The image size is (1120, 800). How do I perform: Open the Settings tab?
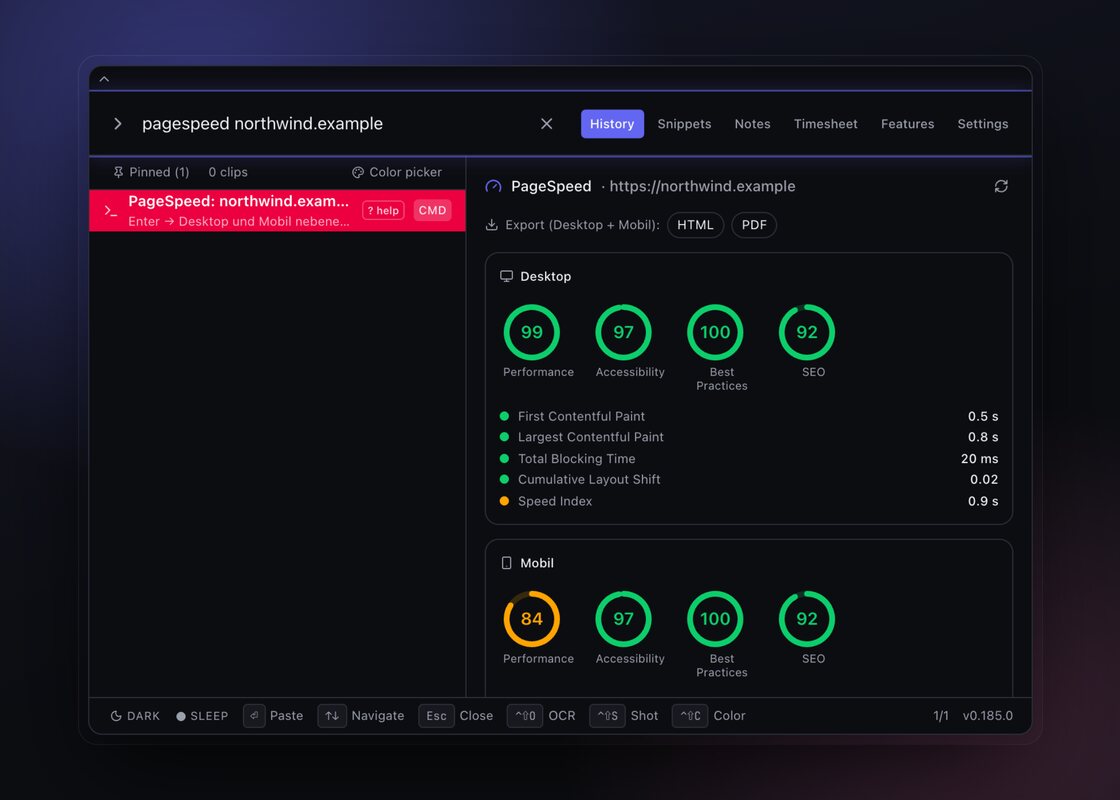point(983,124)
